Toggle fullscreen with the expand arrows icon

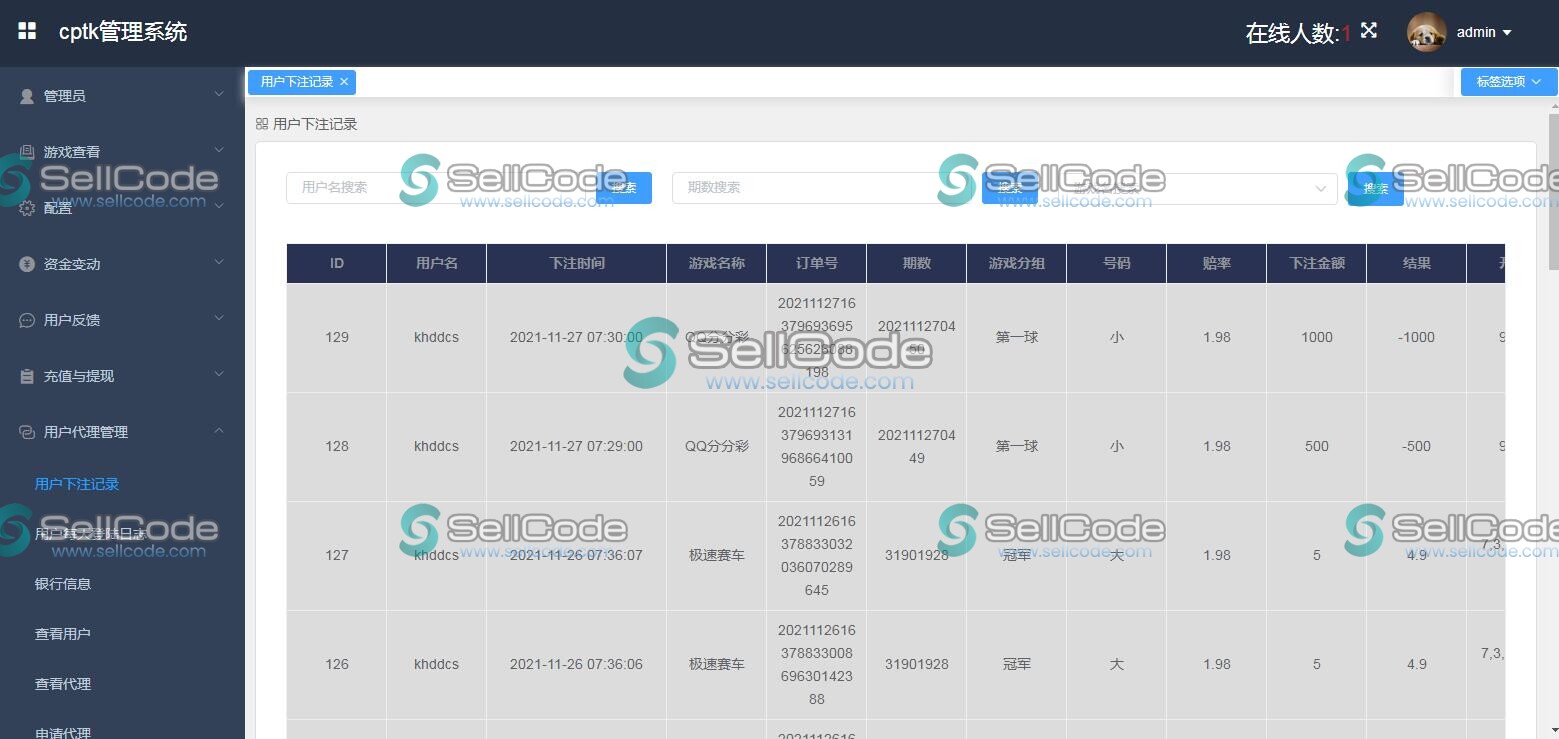coord(1369,31)
